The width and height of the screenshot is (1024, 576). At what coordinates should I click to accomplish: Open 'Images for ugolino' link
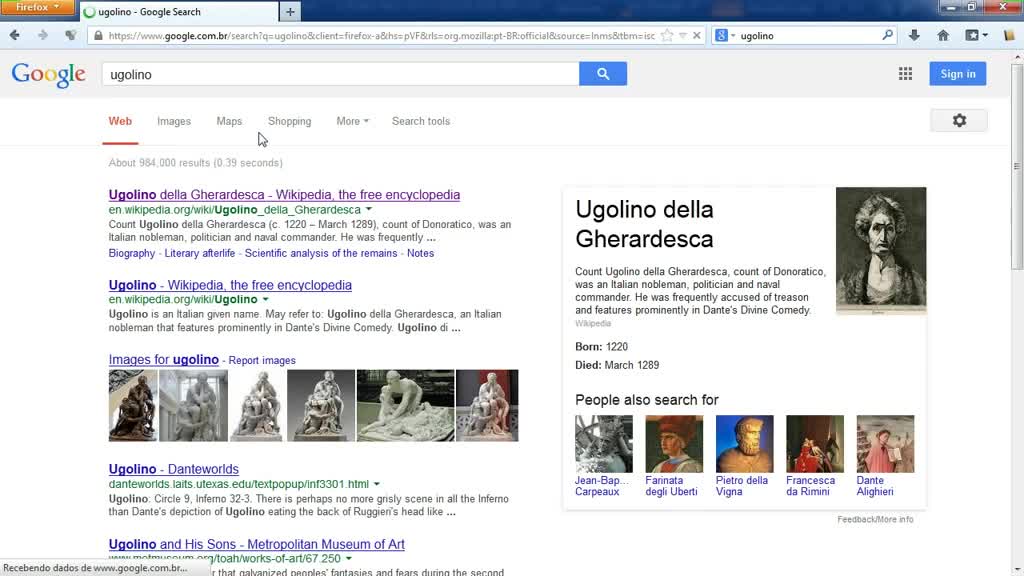pyautogui.click(x=163, y=360)
